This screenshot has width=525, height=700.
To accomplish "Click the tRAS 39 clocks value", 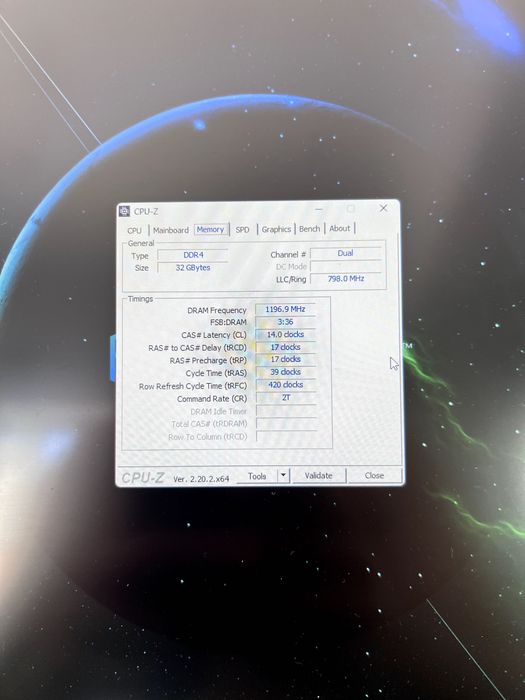I will tap(285, 372).
